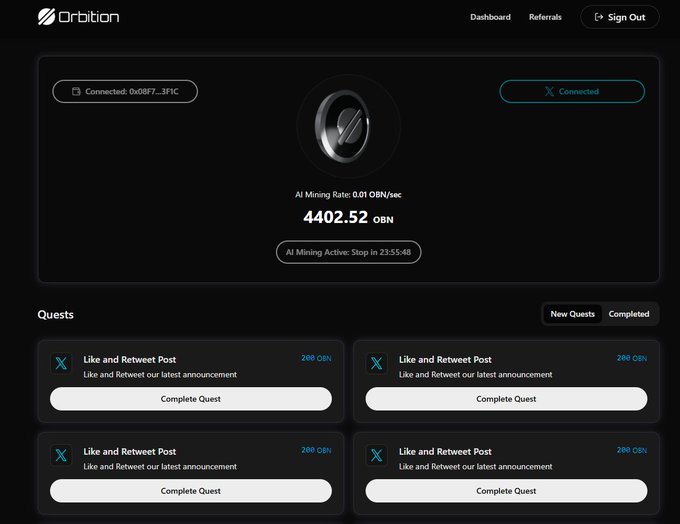Image resolution: width=680 pixels, height=524 pixels.
Task: Click the AI Mining Rate 0.01 OBN/sec text
Action: click(x=348, y=195)
